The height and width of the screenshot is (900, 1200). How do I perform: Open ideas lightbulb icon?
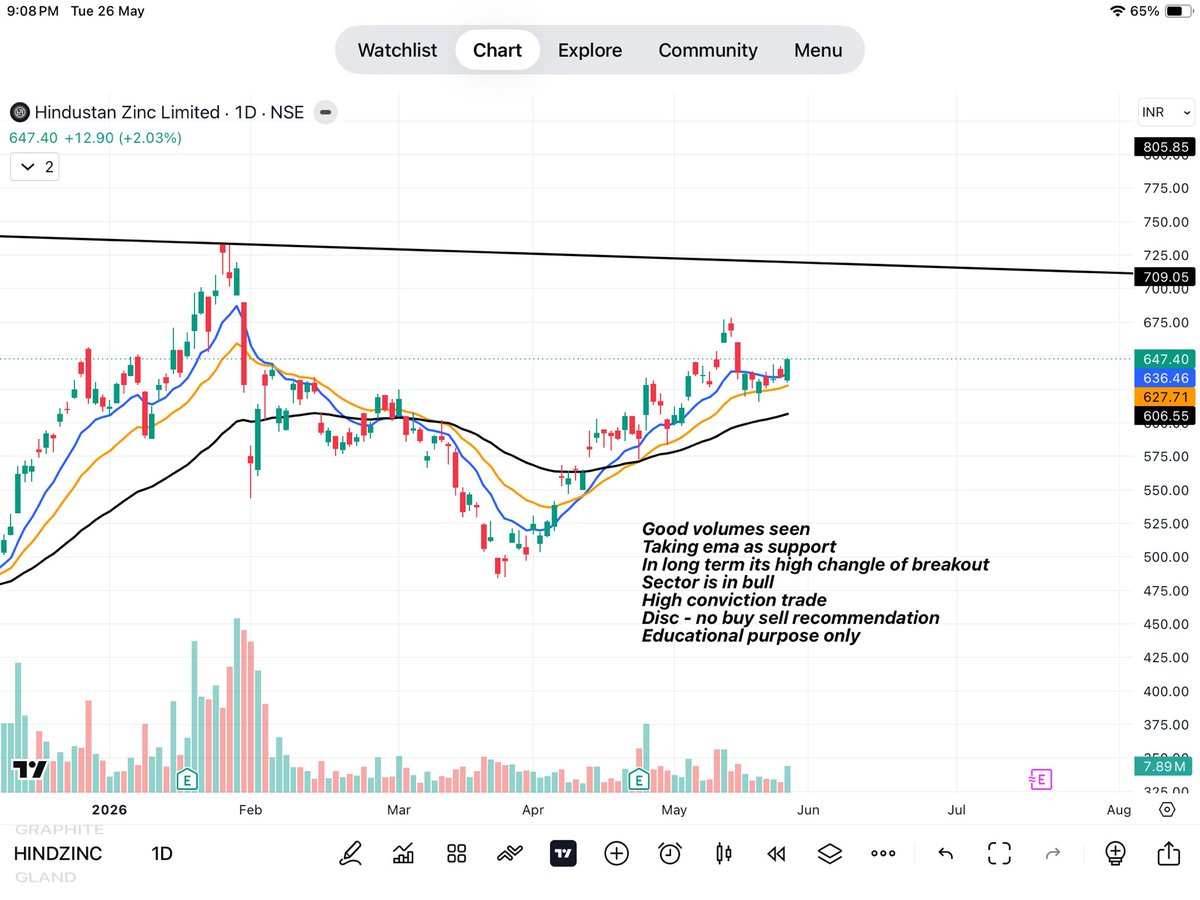tap(1115, 853)
